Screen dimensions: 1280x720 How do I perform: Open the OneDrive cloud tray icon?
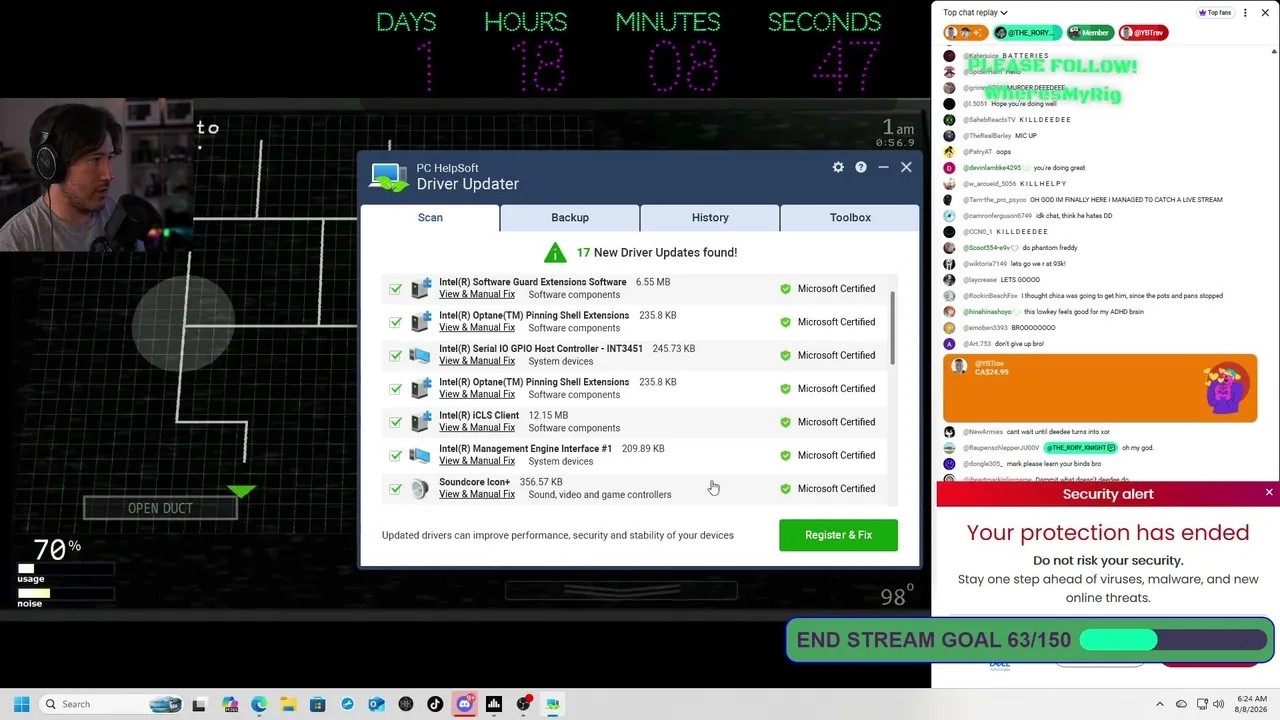pyautogui.click(x=1181, y=704)
